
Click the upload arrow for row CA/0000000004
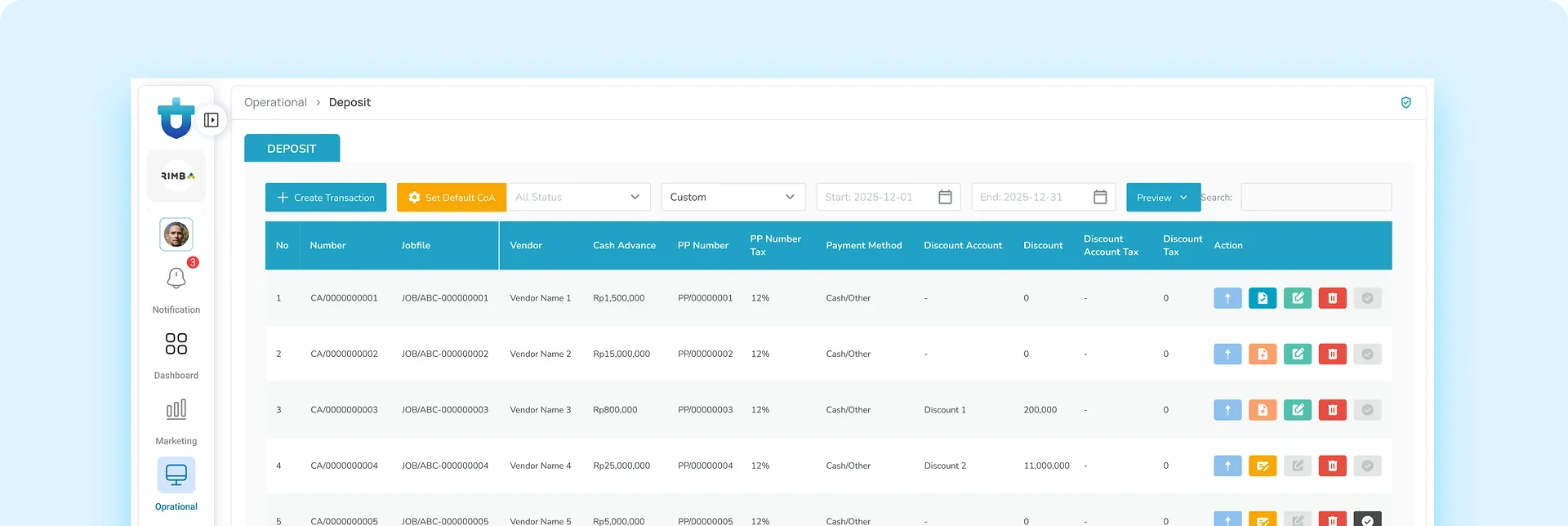click(1227, 466)
